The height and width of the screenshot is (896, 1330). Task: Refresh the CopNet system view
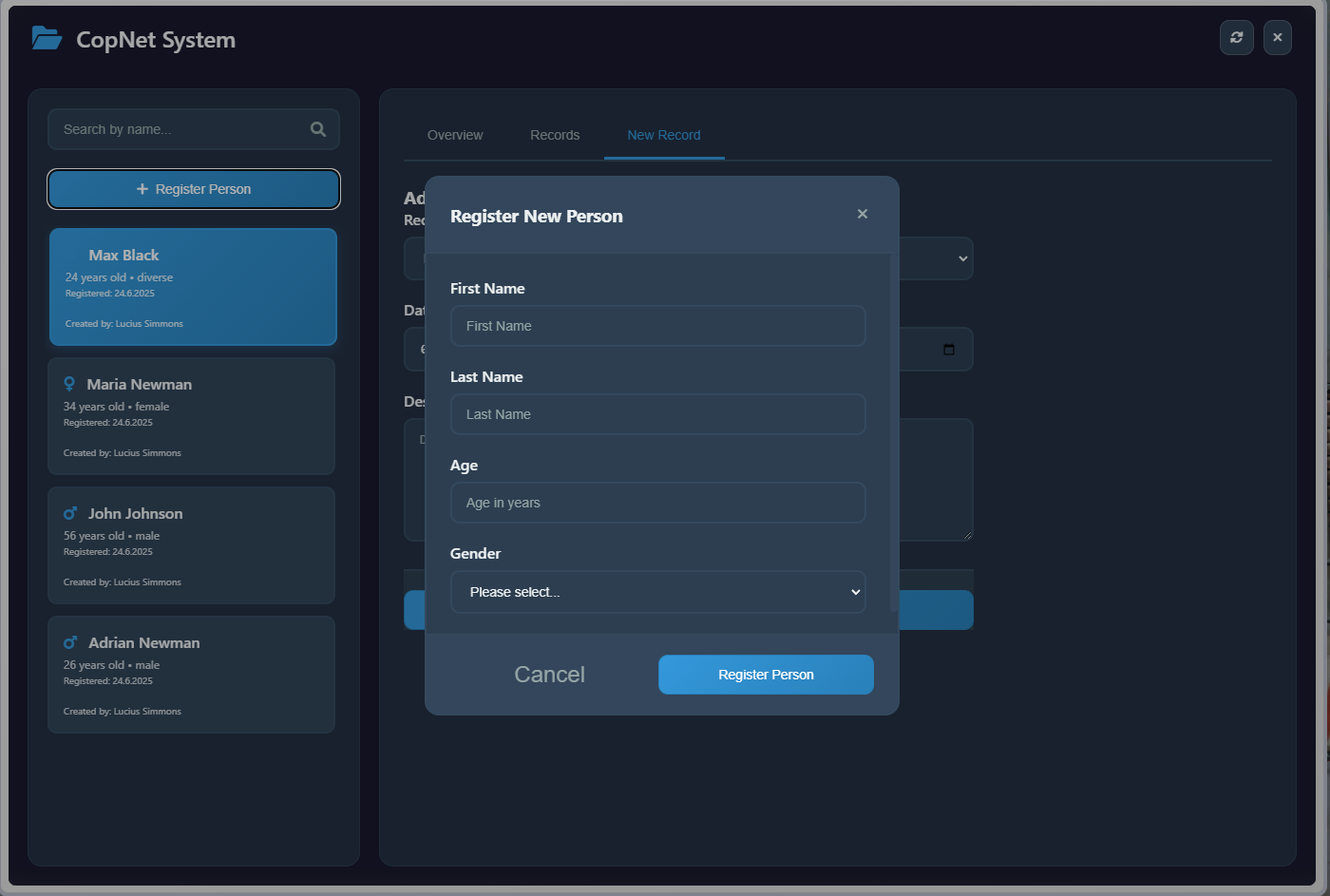(x=1236, y=37)
